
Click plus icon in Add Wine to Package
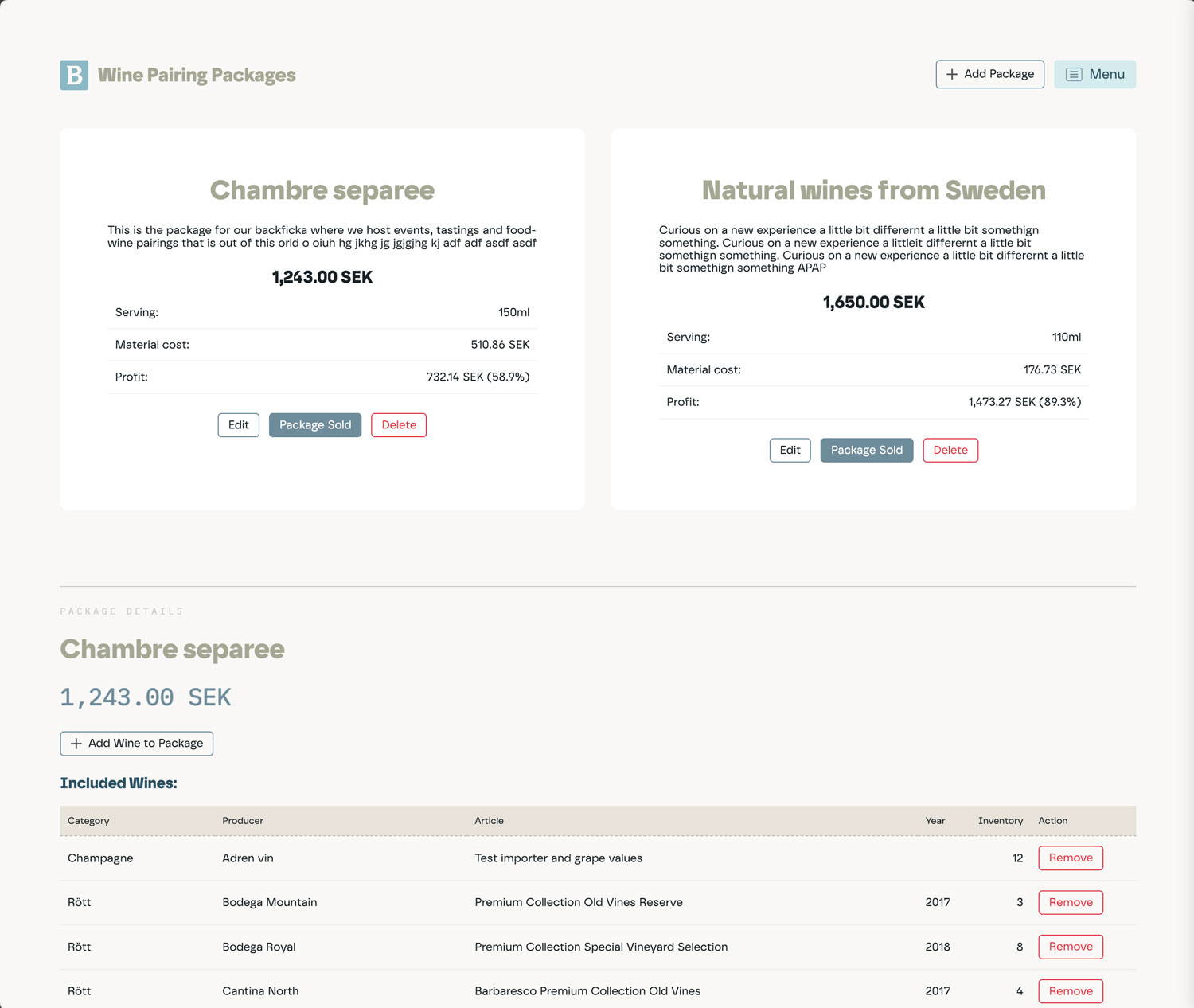click(76, 744)
